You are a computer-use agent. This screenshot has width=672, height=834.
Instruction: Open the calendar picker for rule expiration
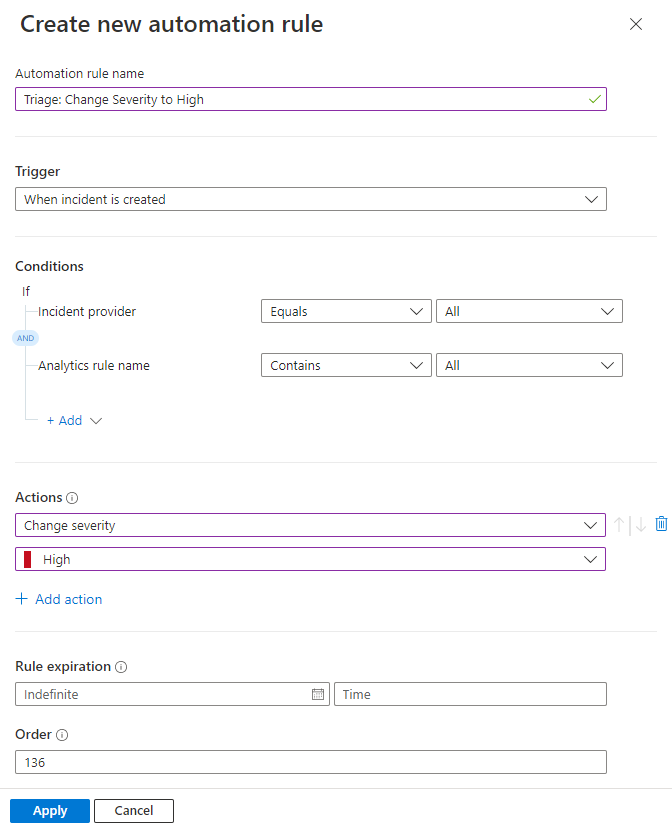click(x=319, y=693)
